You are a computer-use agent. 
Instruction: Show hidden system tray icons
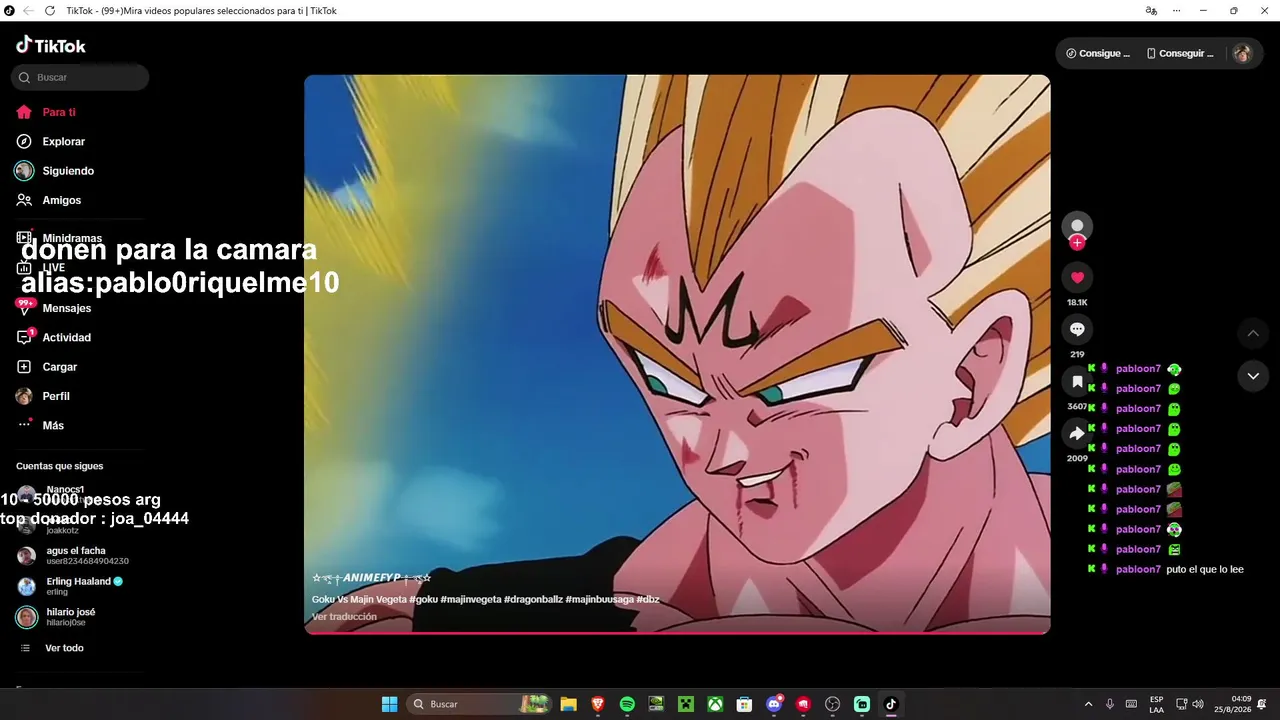(1088, 704)
